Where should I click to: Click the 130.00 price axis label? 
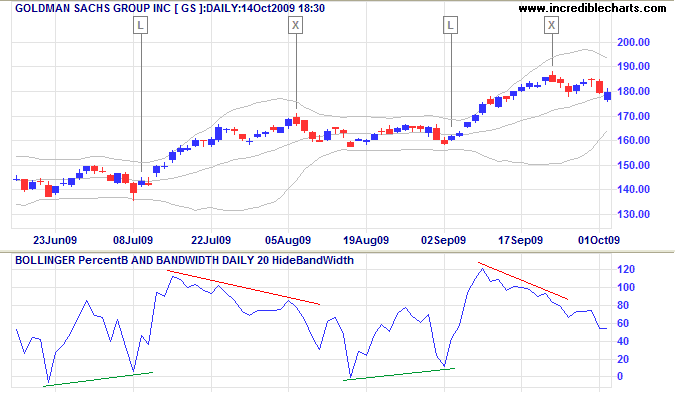(634, 214)
